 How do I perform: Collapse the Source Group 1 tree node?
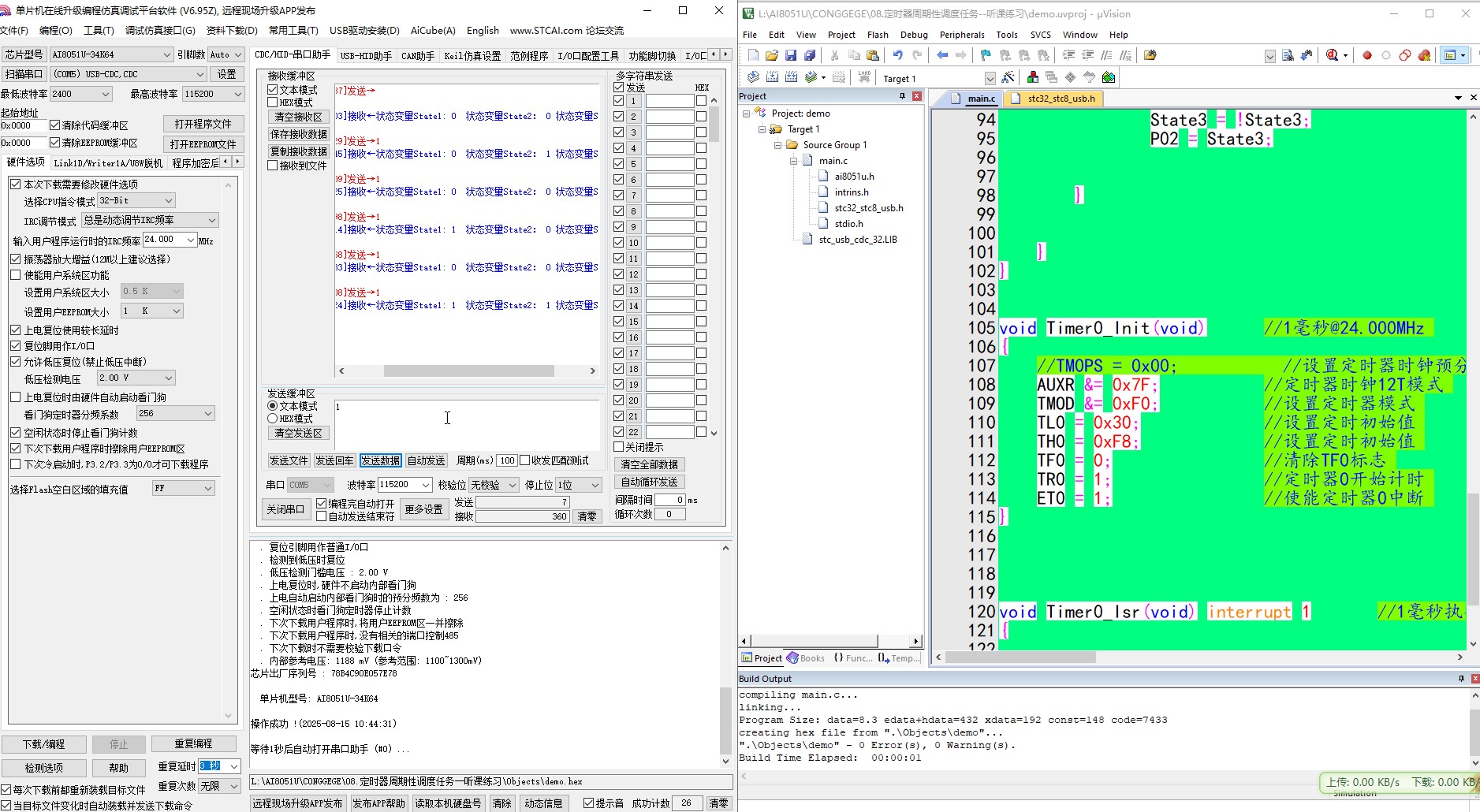point(777,145)
